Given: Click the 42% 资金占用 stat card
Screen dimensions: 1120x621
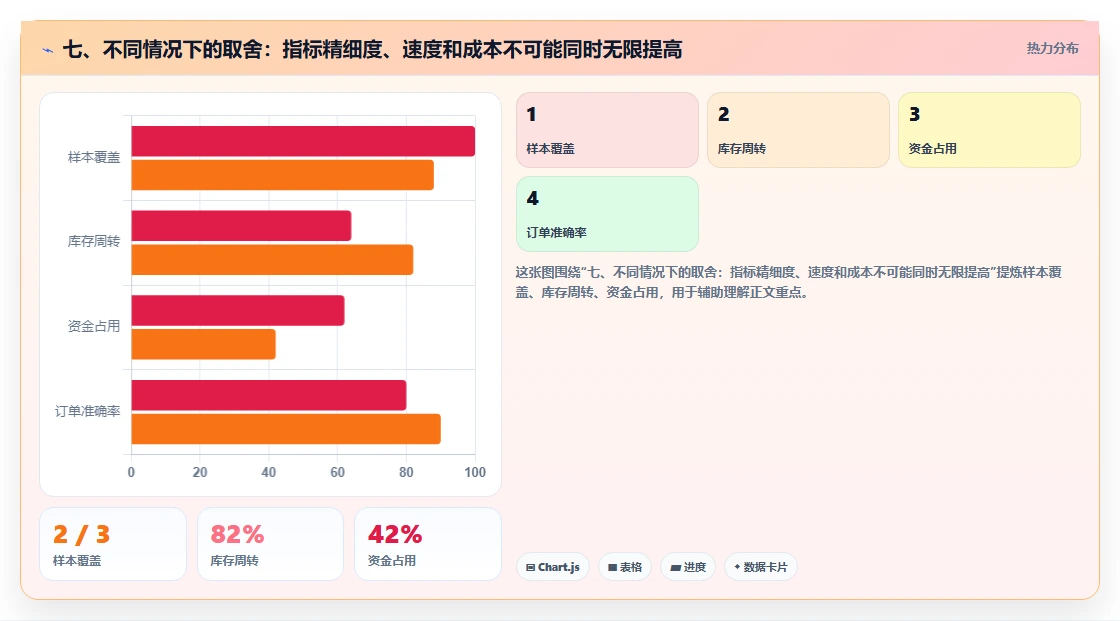Looking at the screenshot, I should (428, 544).
